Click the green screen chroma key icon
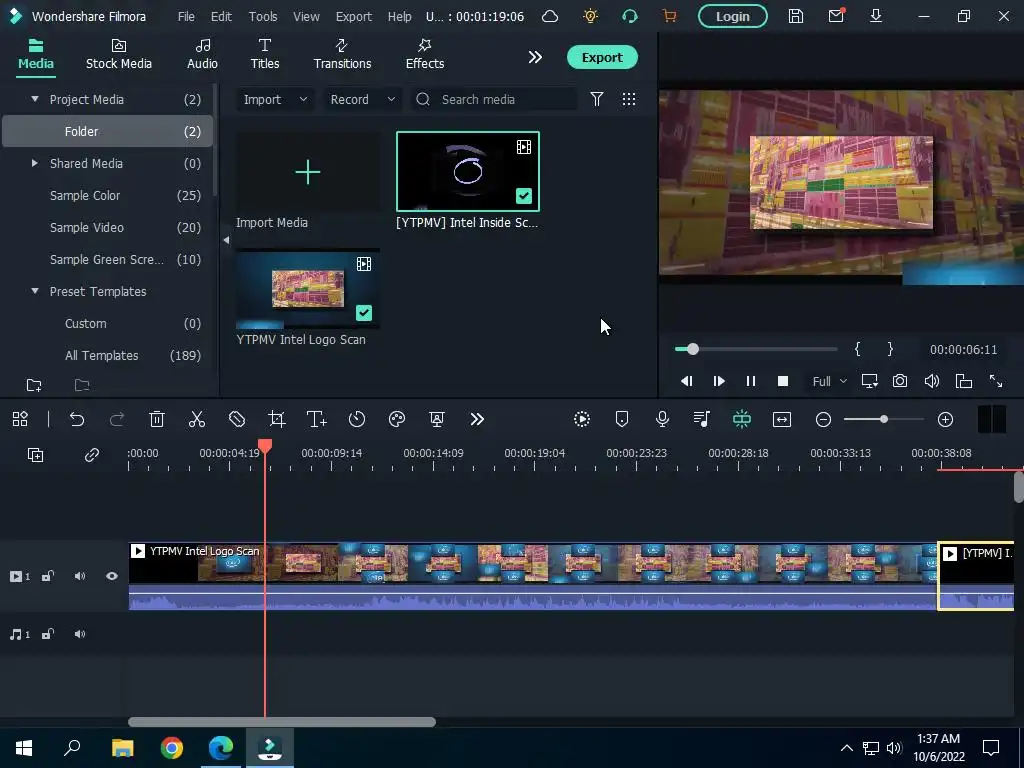Screen dimensions: 1024x768 (437, 419)
